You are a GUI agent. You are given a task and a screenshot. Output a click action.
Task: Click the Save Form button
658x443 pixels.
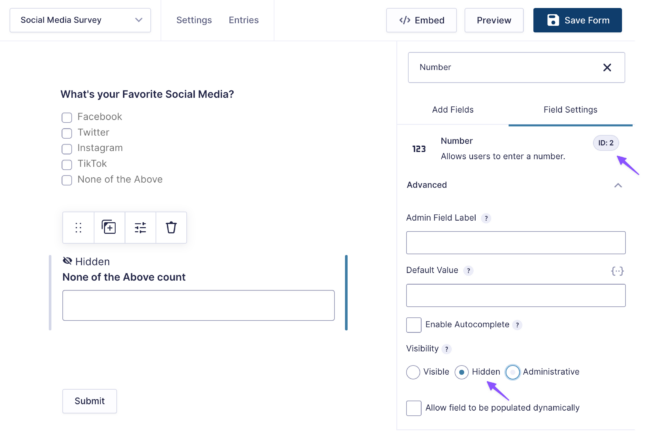coord(577,20)
